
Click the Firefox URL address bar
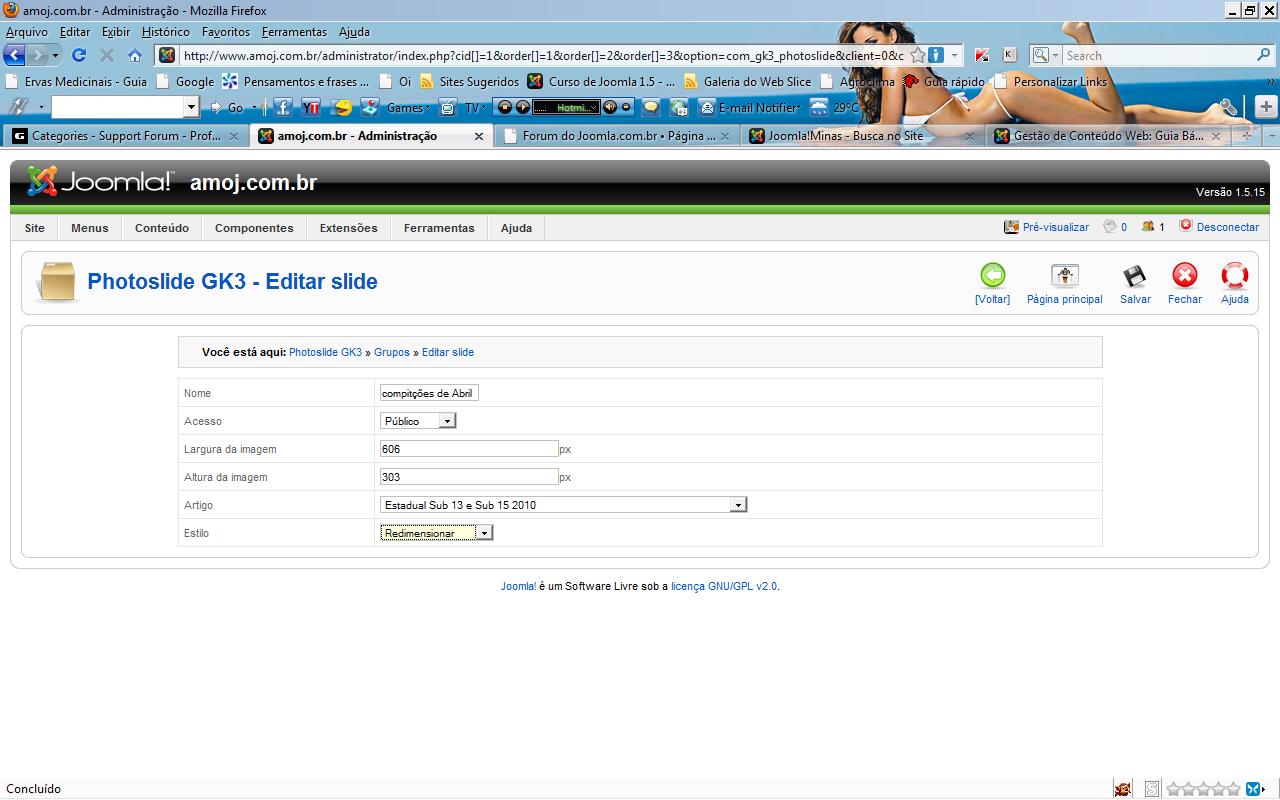[x=543, y=55]
